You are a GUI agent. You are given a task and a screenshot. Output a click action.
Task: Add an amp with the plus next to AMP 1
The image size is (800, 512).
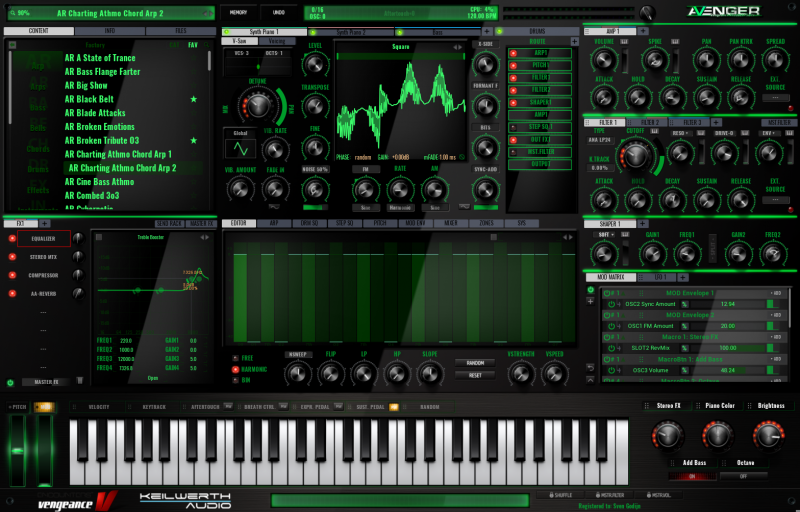(643, 31)
